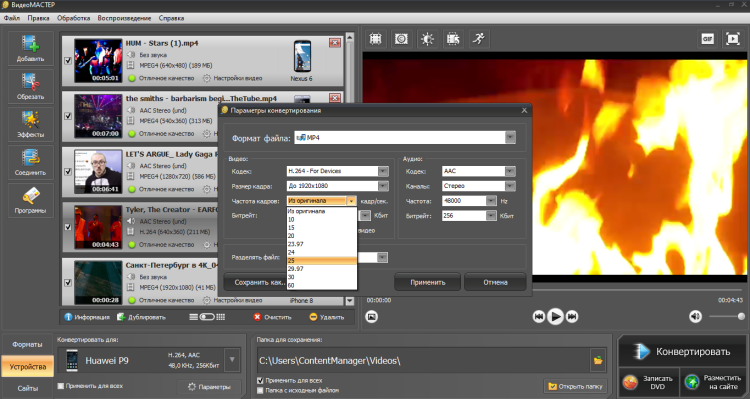The image size is (750, 399).
Task: Open brightness adjustment icon above preview
Action: click(427, 39)
